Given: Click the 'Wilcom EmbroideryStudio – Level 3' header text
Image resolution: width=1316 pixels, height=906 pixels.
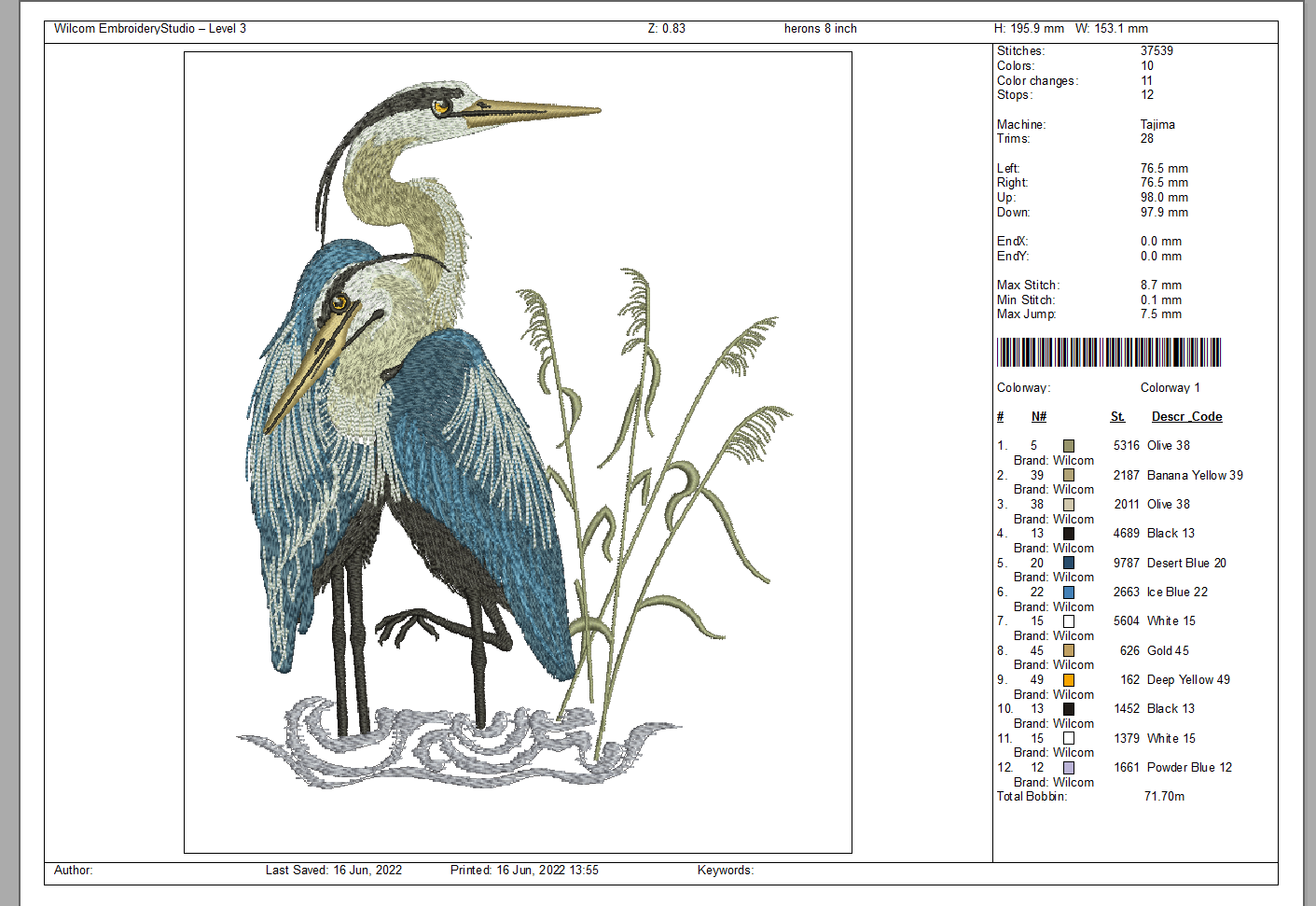Looking at the screenshot, I should click(150, 29).
